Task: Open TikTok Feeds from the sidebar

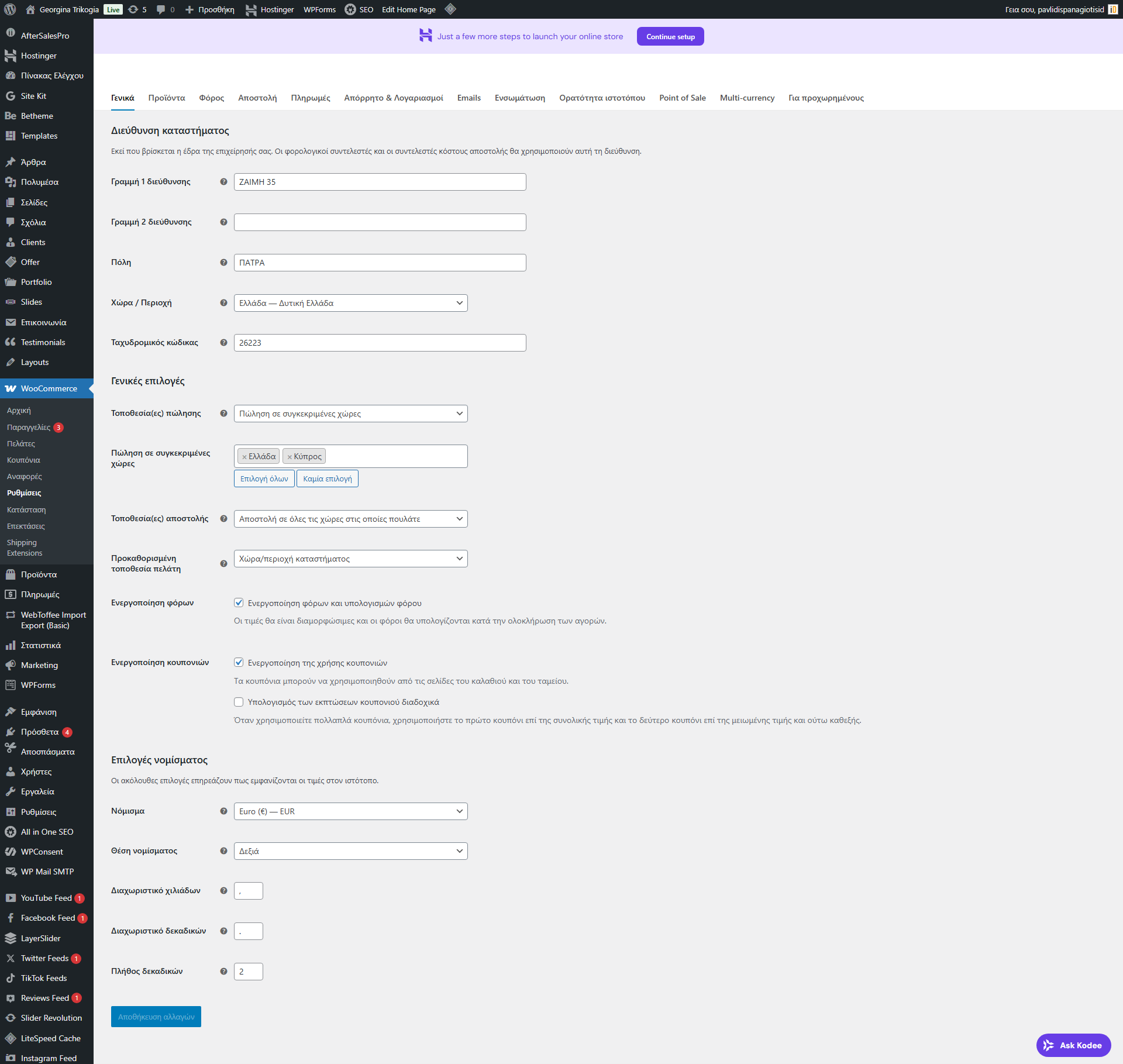Action: (x=44, y=978)
